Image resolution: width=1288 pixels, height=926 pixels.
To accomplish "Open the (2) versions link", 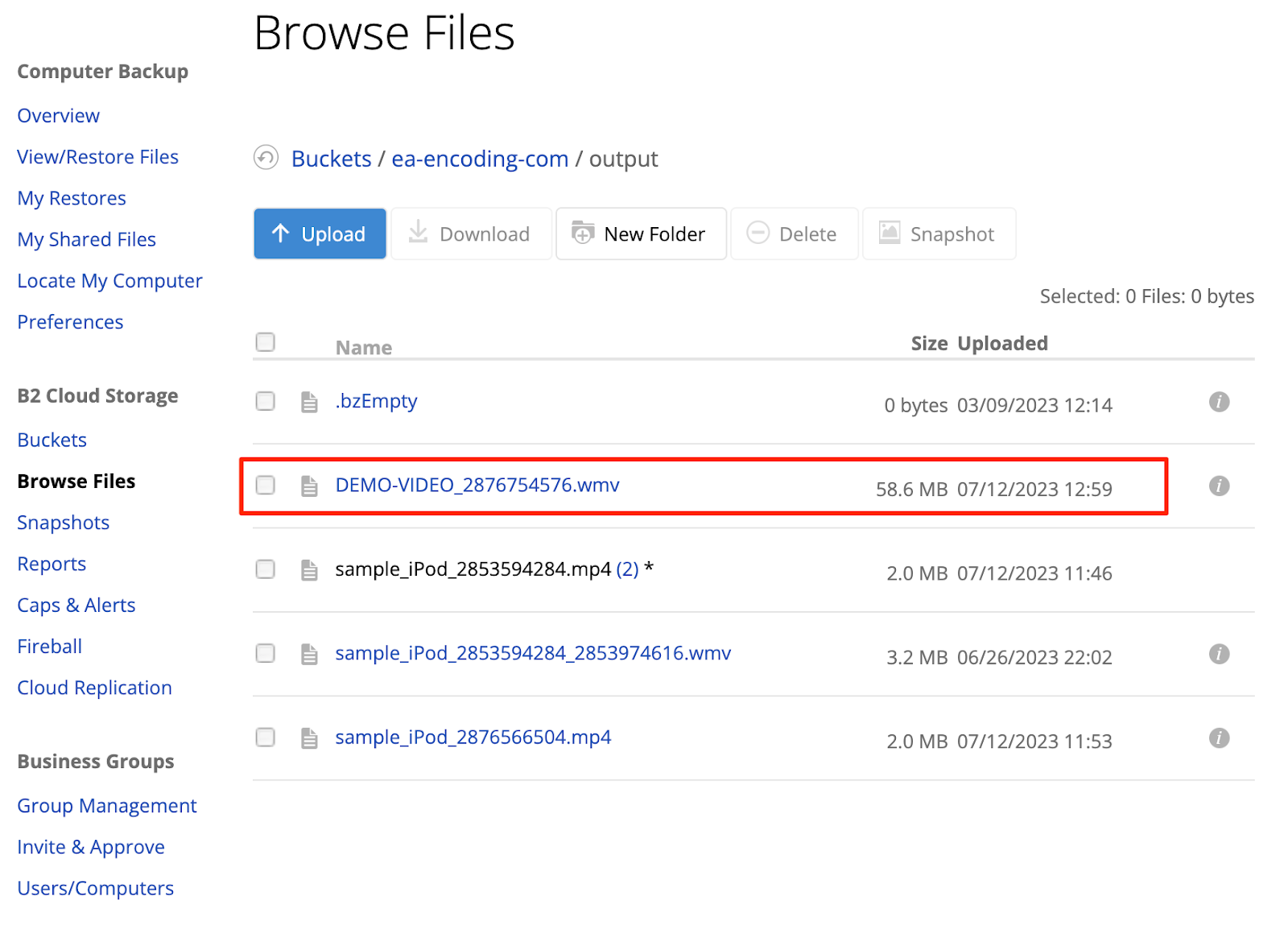I will coord(627,569).
